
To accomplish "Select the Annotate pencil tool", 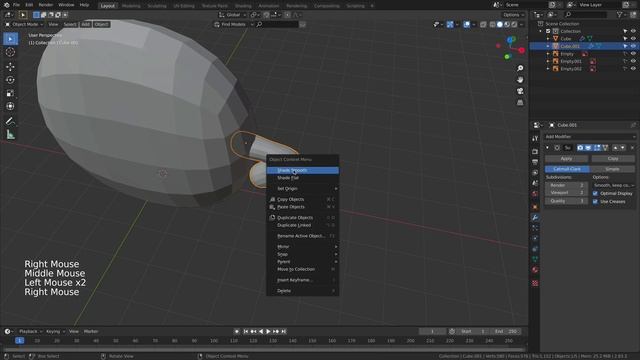I will [x=10, y=121].
